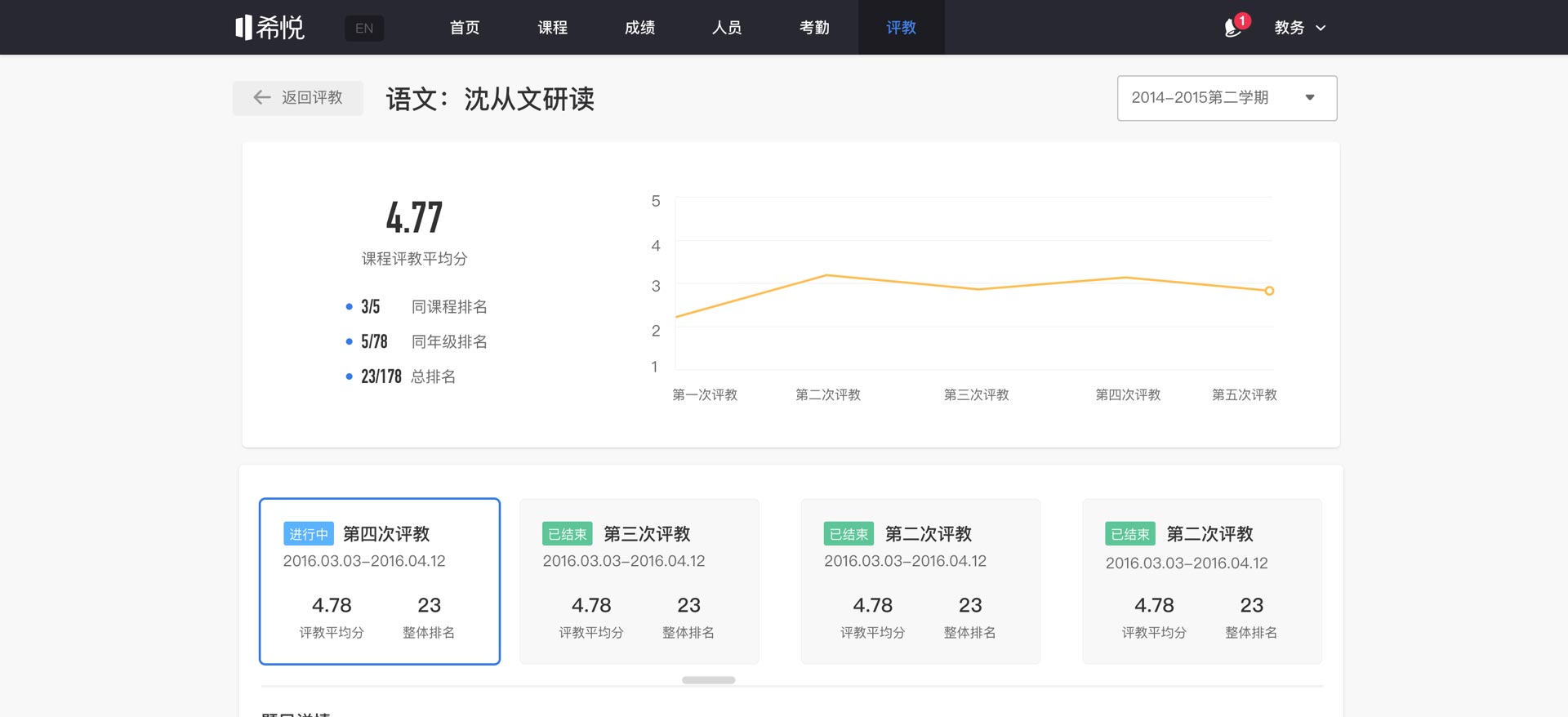
Task: Click the 课程评教平均分 label
Action: [415, 259]
